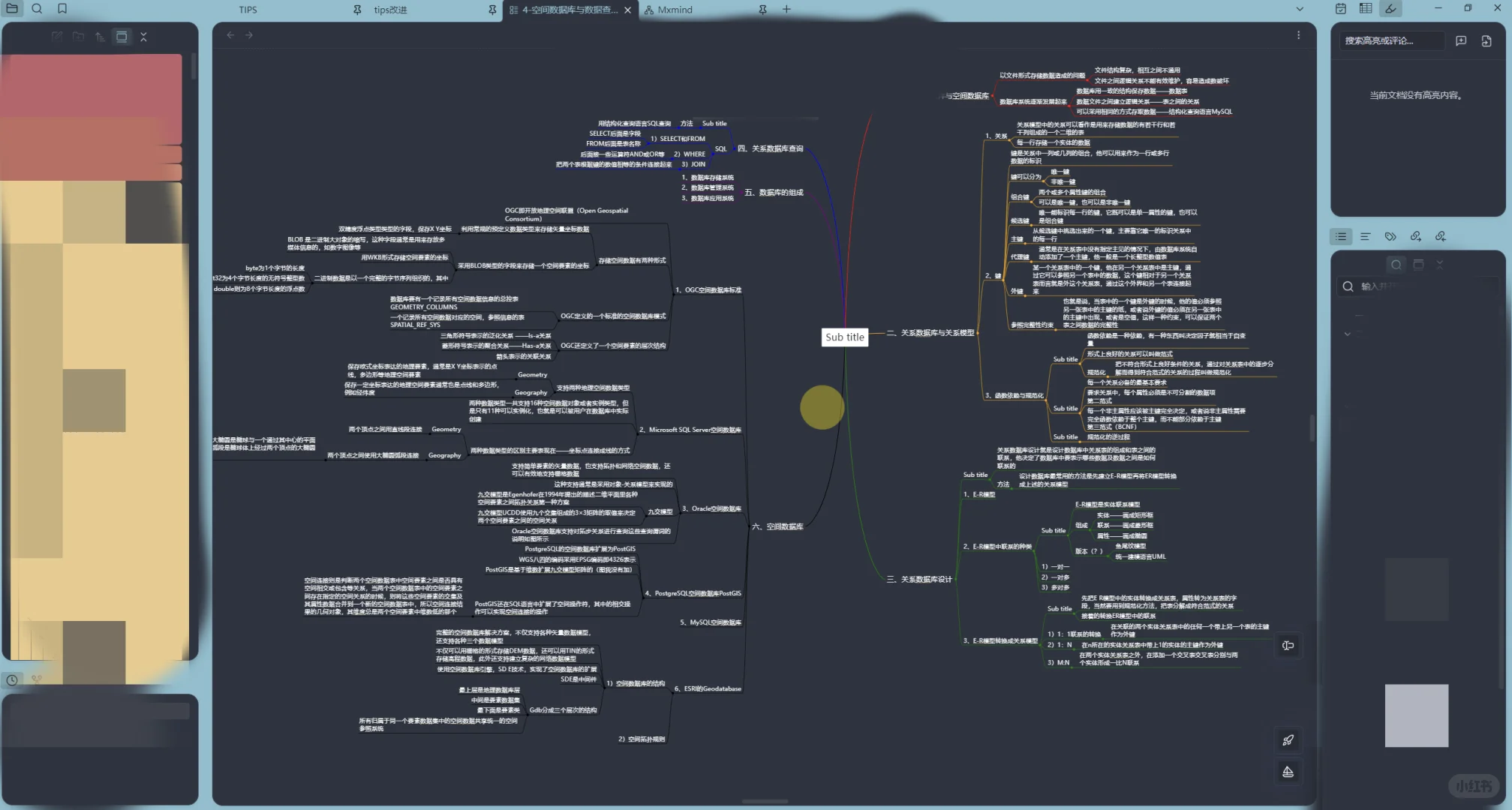Click the export highlights file icon

point(1486,40)
